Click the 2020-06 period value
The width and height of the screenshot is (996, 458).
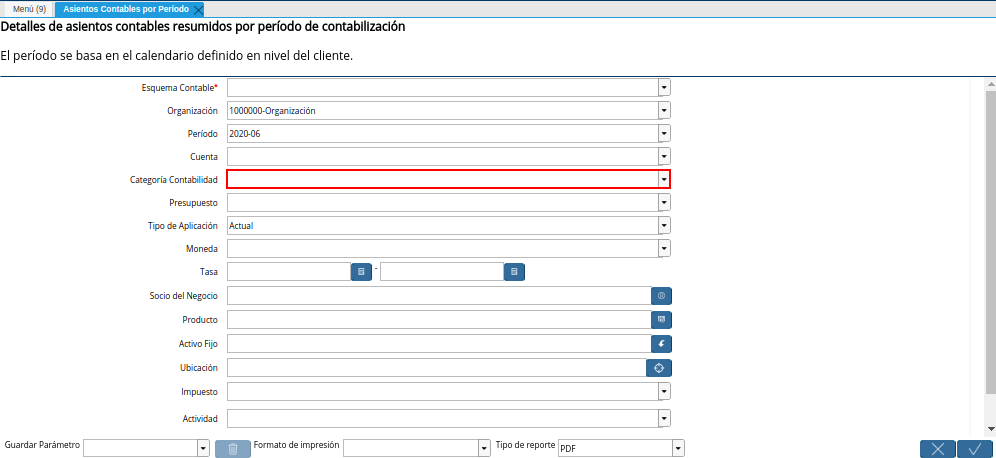245,134
